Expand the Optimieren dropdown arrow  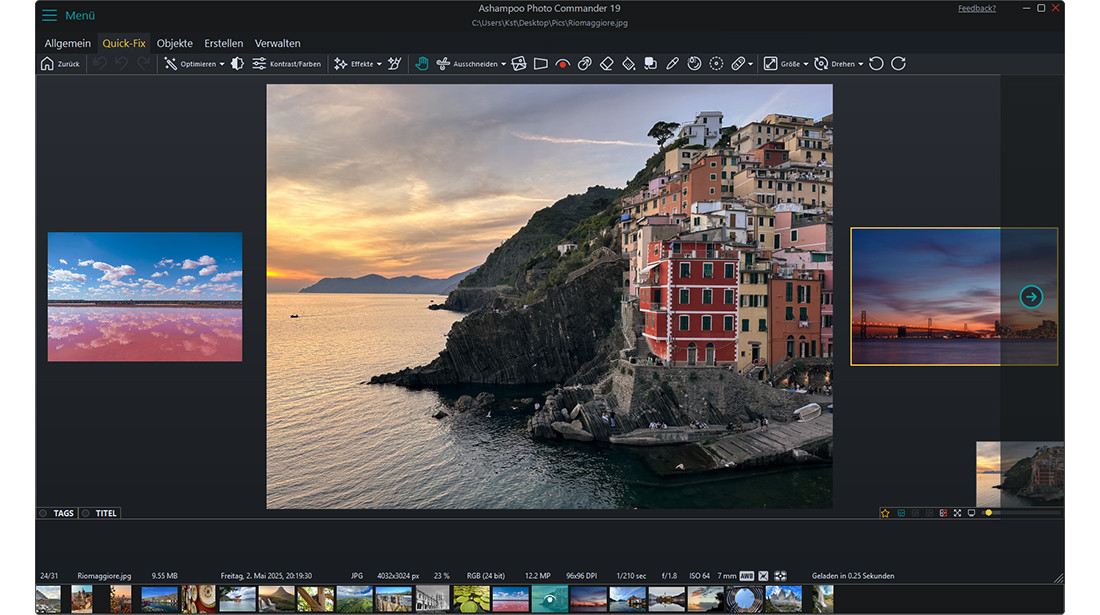pos(222,65)
